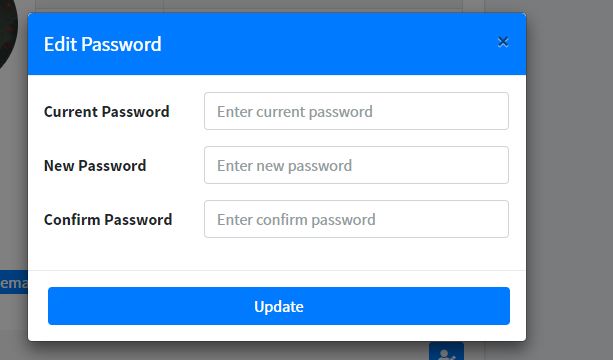Click the New Password label

(95, 166)
